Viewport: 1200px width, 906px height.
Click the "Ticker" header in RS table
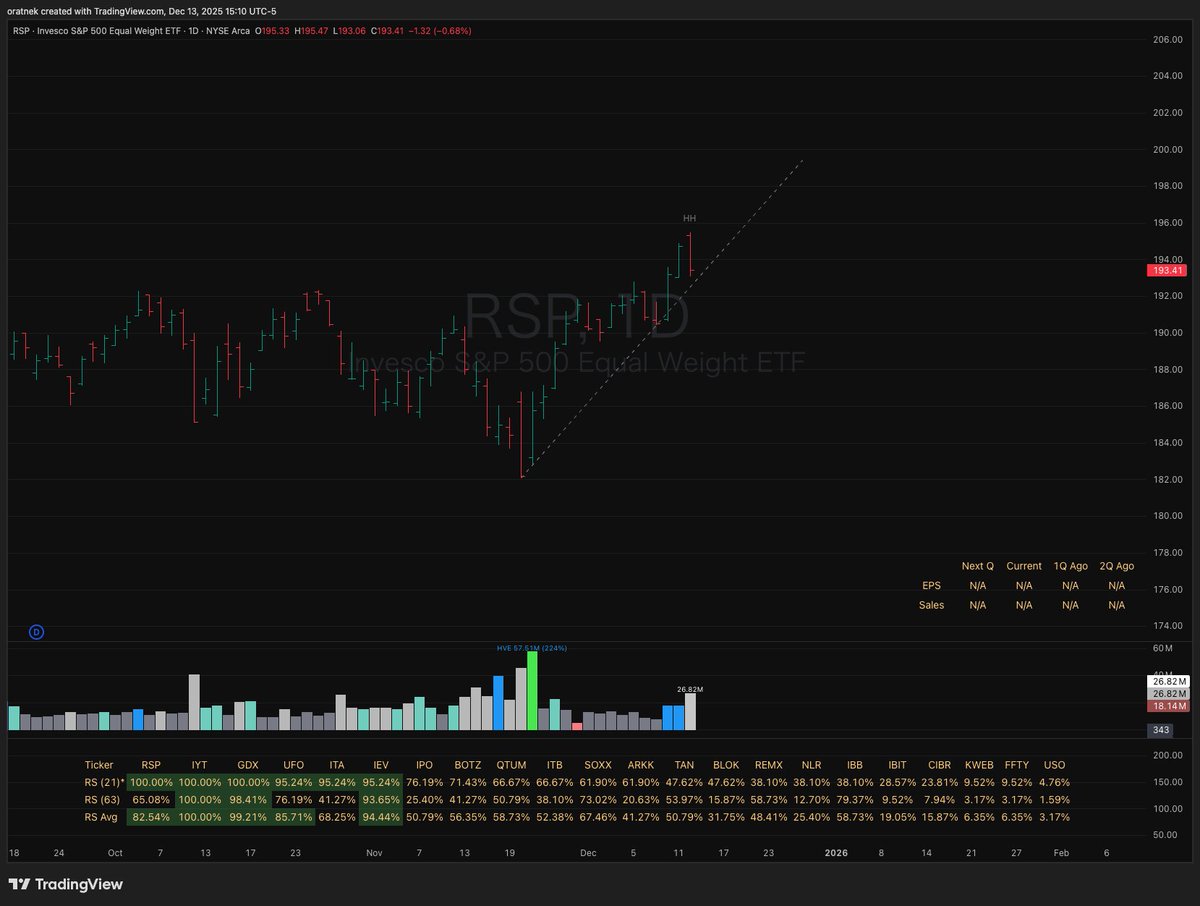[99, 764]
